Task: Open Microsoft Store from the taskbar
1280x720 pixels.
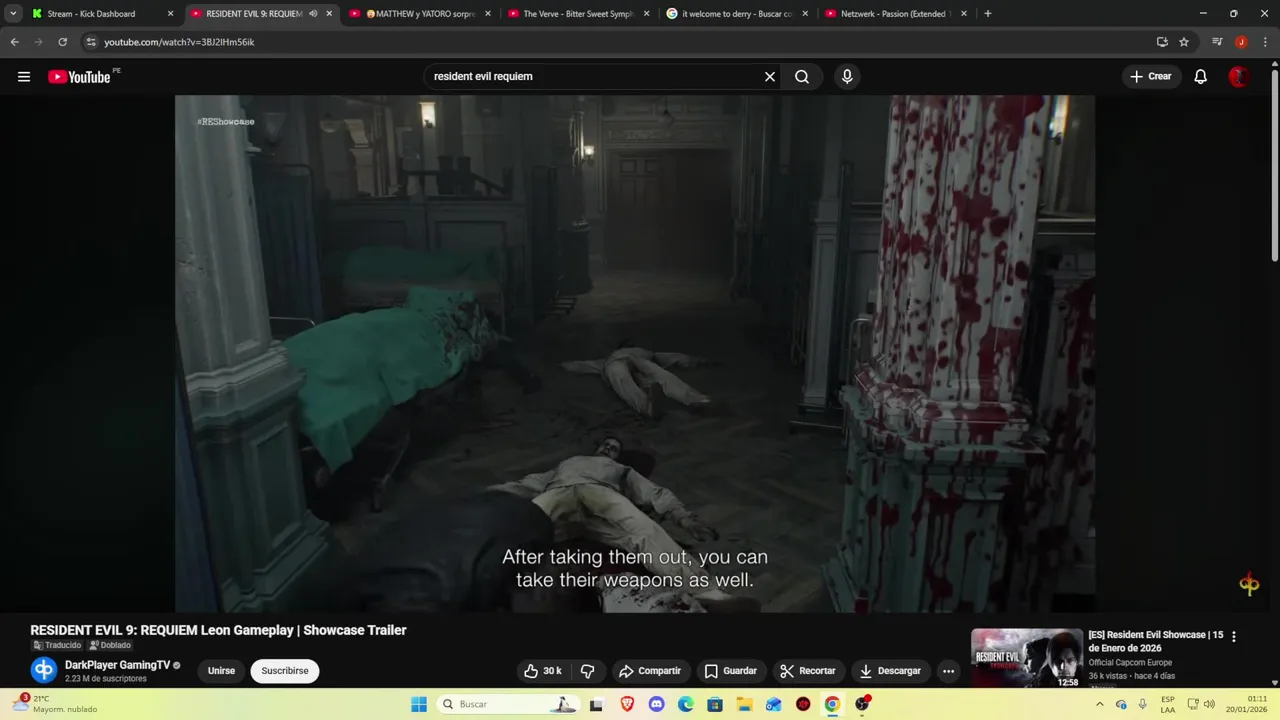Action: pyautogui.click(x=715, y=704)
